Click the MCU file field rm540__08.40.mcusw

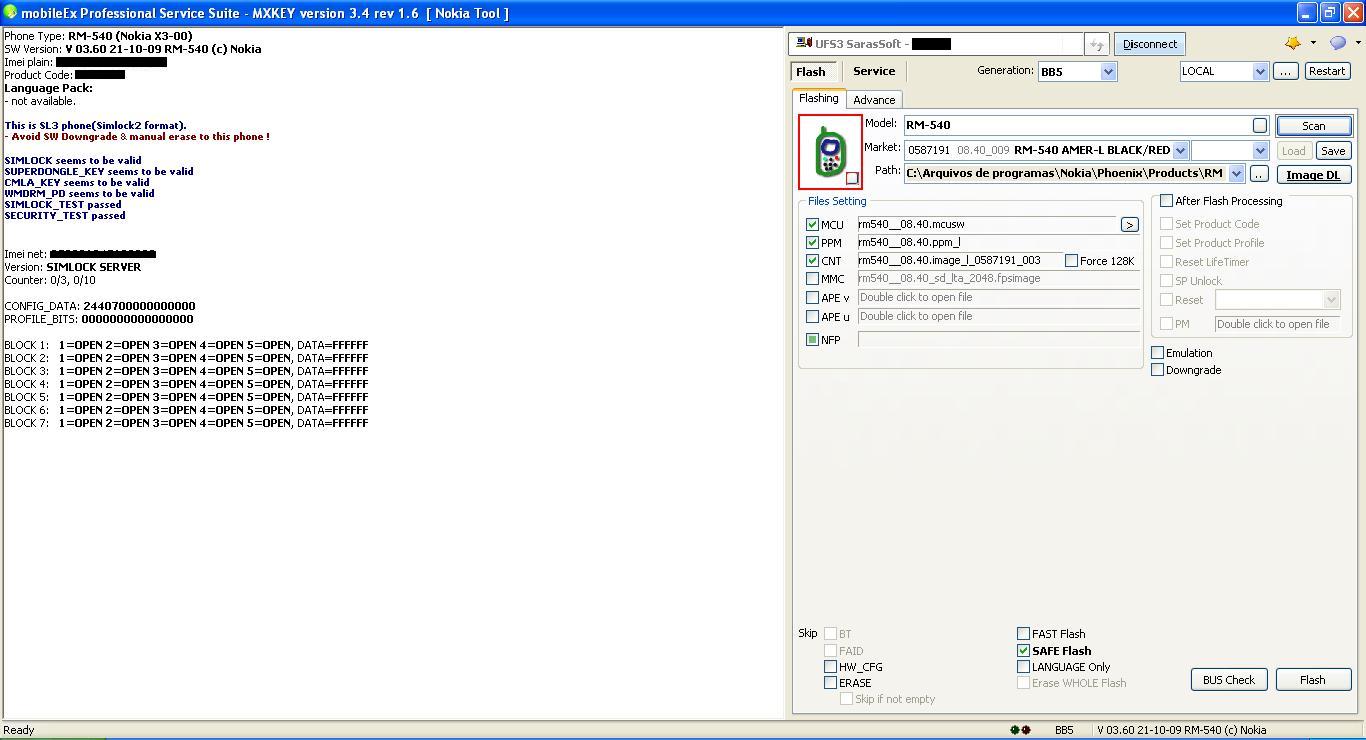pyautogui.click(x=987, y=225)
